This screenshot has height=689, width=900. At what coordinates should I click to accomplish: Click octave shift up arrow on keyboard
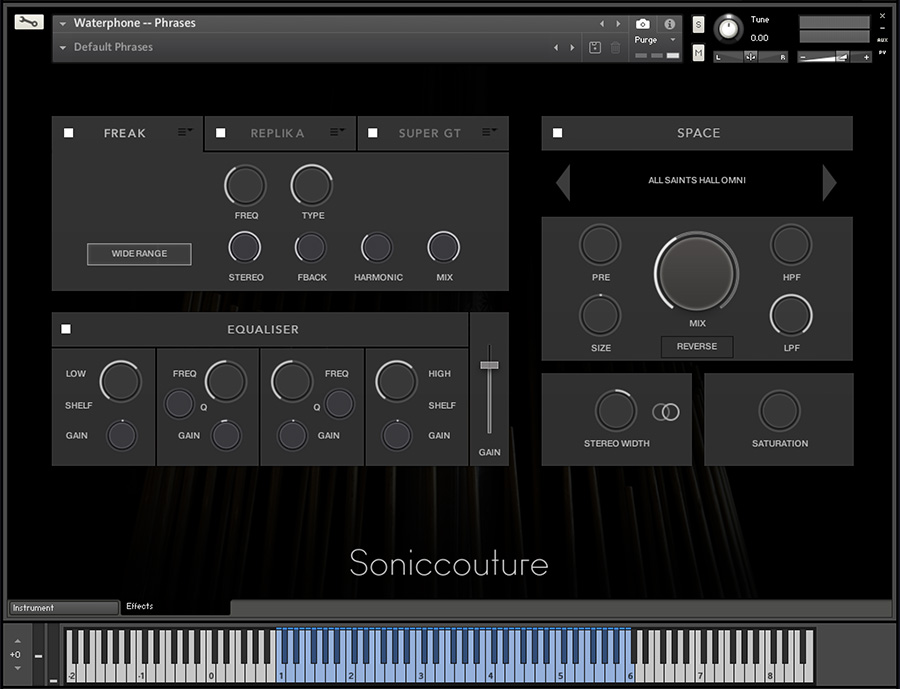pos(17,641)
